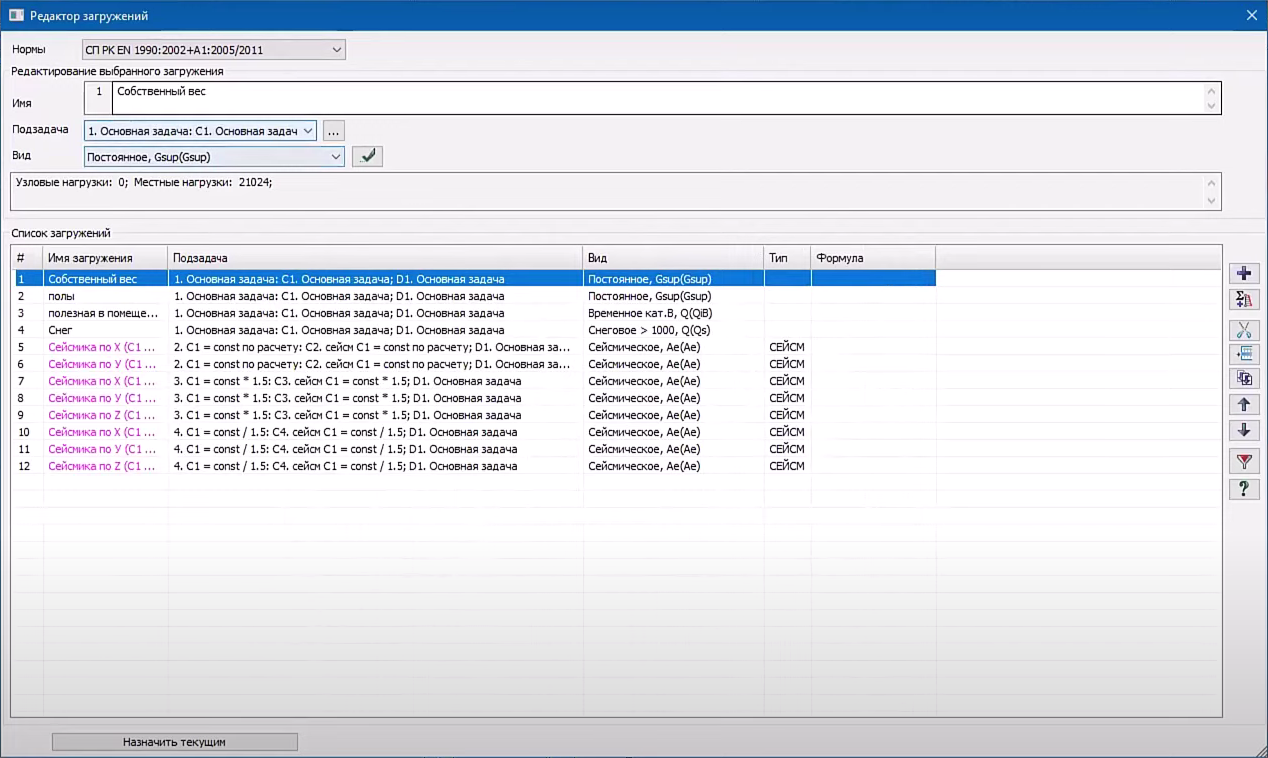
Task: Select the Снег load case row
Action: pos(61,330)
